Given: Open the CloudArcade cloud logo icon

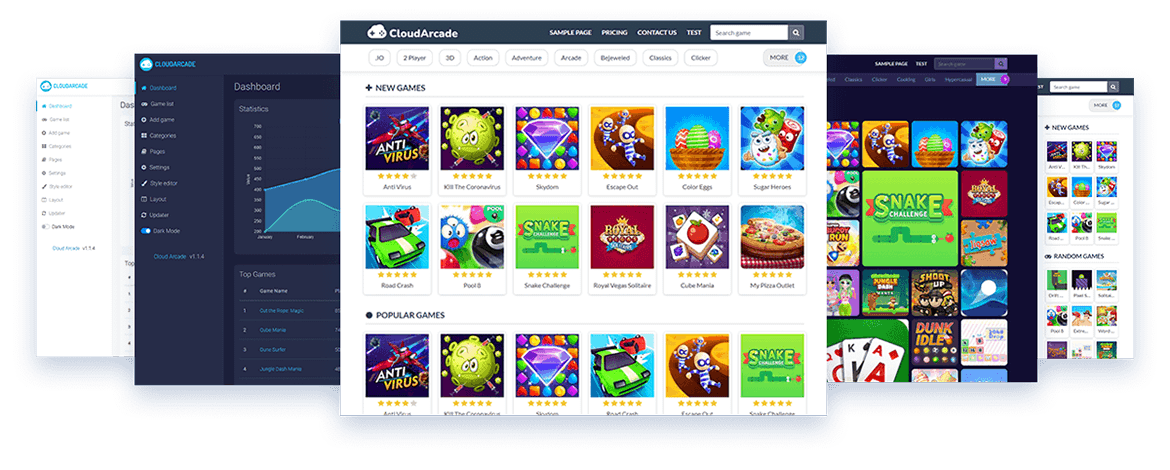Looking at the screenshot, I should click(375, 32).
